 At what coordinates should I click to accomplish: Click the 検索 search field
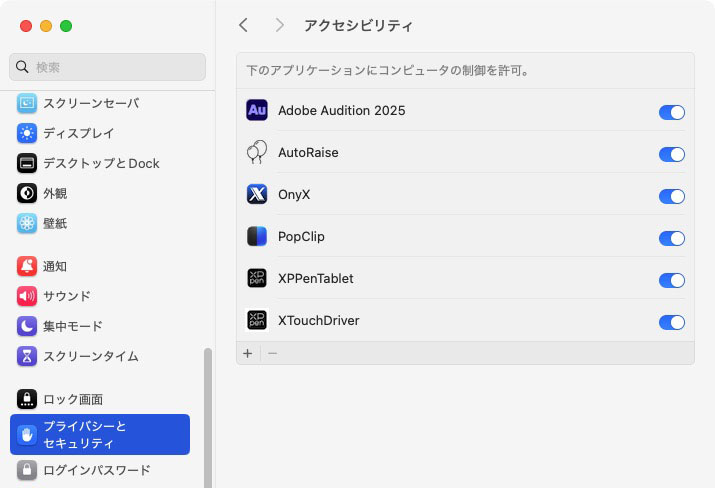(108, 67)
